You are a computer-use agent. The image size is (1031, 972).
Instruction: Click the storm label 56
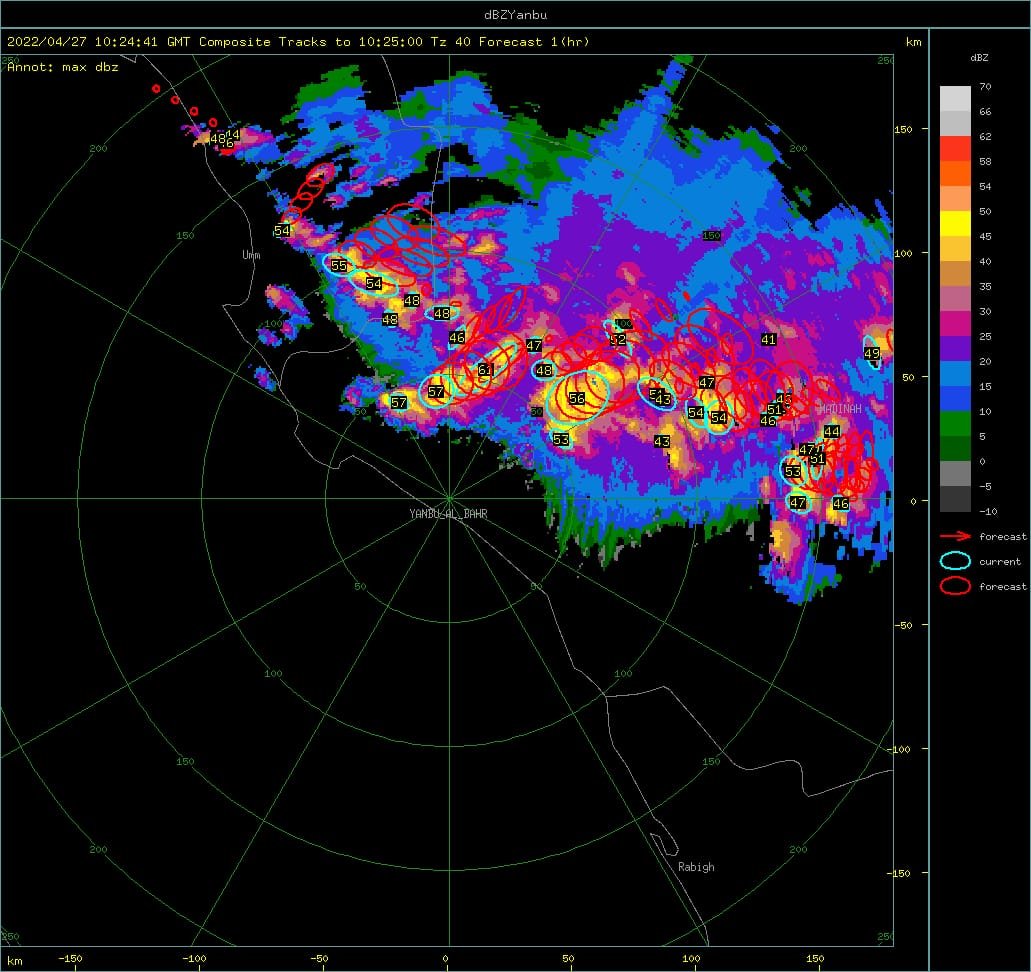(x=577, y=399)
